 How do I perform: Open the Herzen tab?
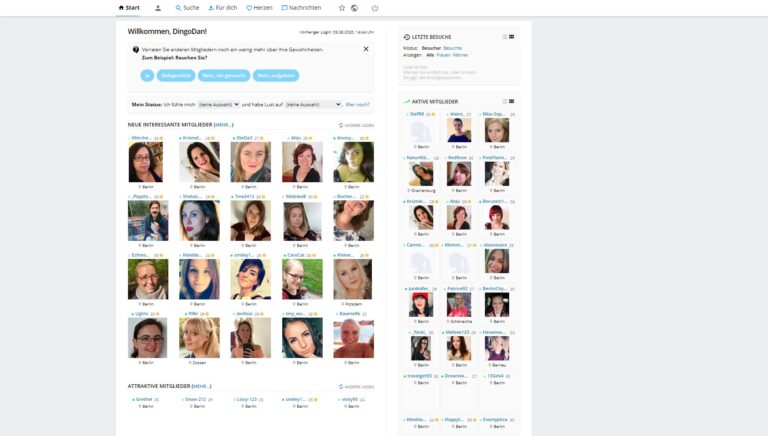point(260,8)
